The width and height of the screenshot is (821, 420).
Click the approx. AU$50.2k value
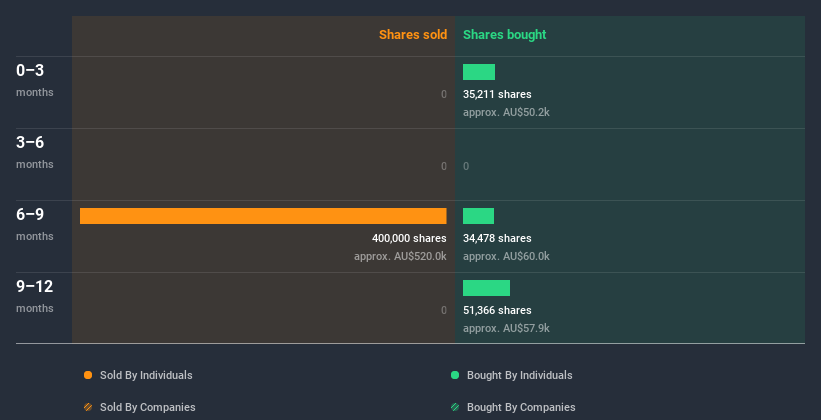click(x=506, y=112)
